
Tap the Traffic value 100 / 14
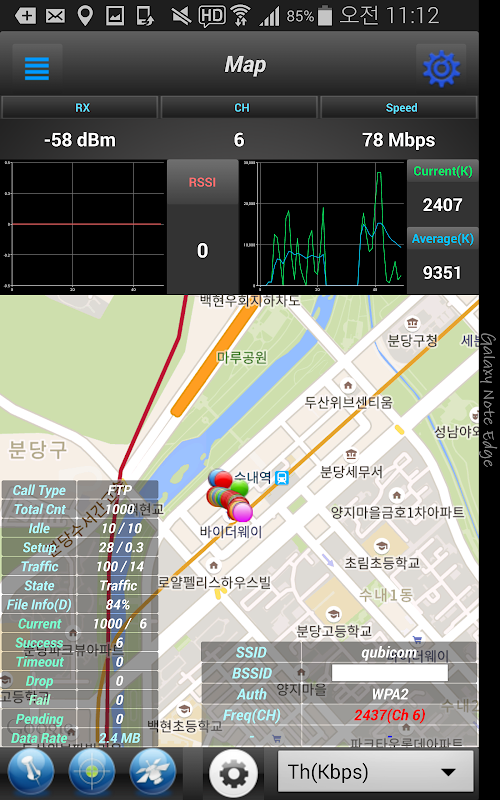(x=118, y=566)
